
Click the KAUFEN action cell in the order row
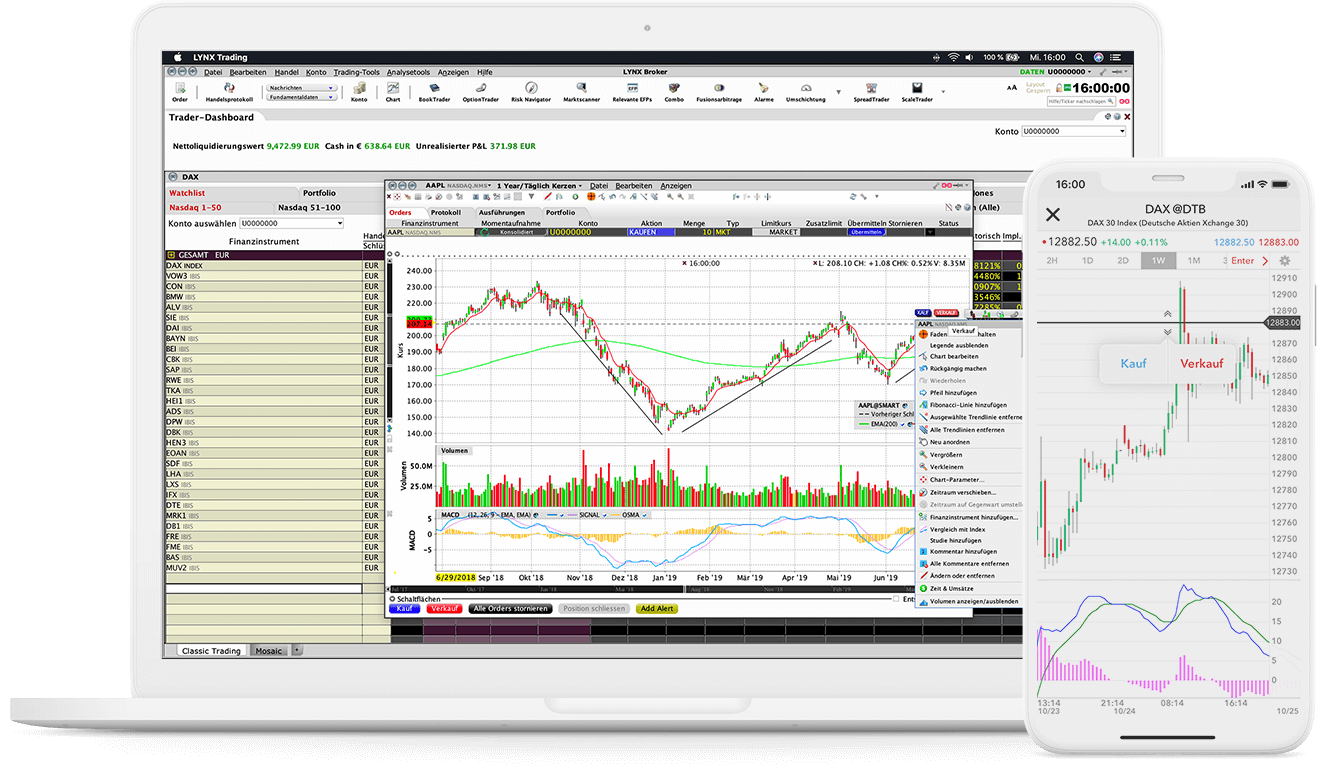(651, 232)
